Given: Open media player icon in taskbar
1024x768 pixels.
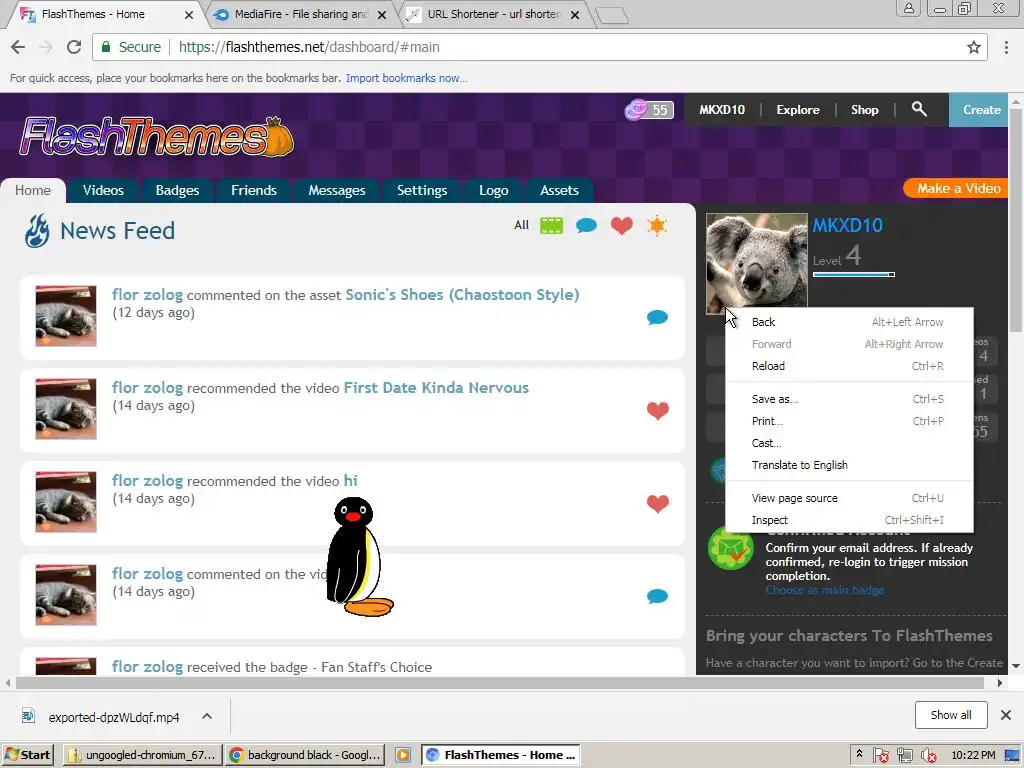Looking at the screenshot, I should pyautogui.click(x=403, y=755).
